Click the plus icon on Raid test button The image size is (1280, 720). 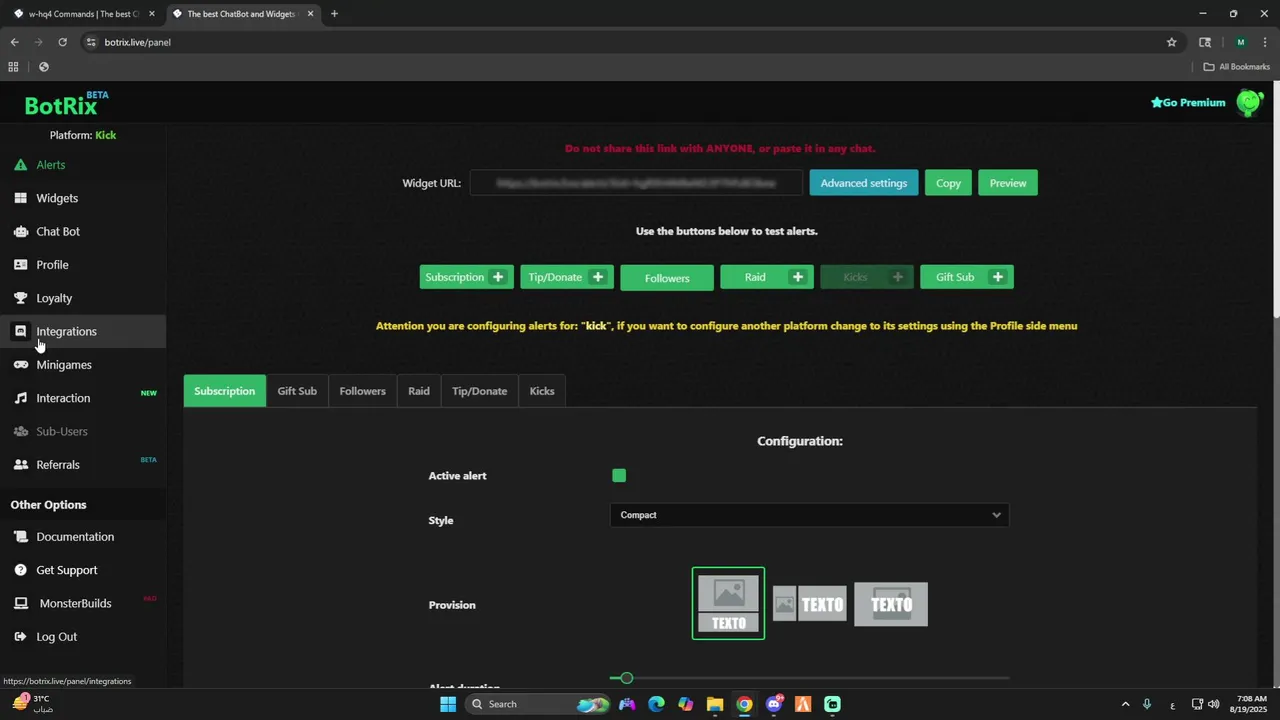pos(798,277)
